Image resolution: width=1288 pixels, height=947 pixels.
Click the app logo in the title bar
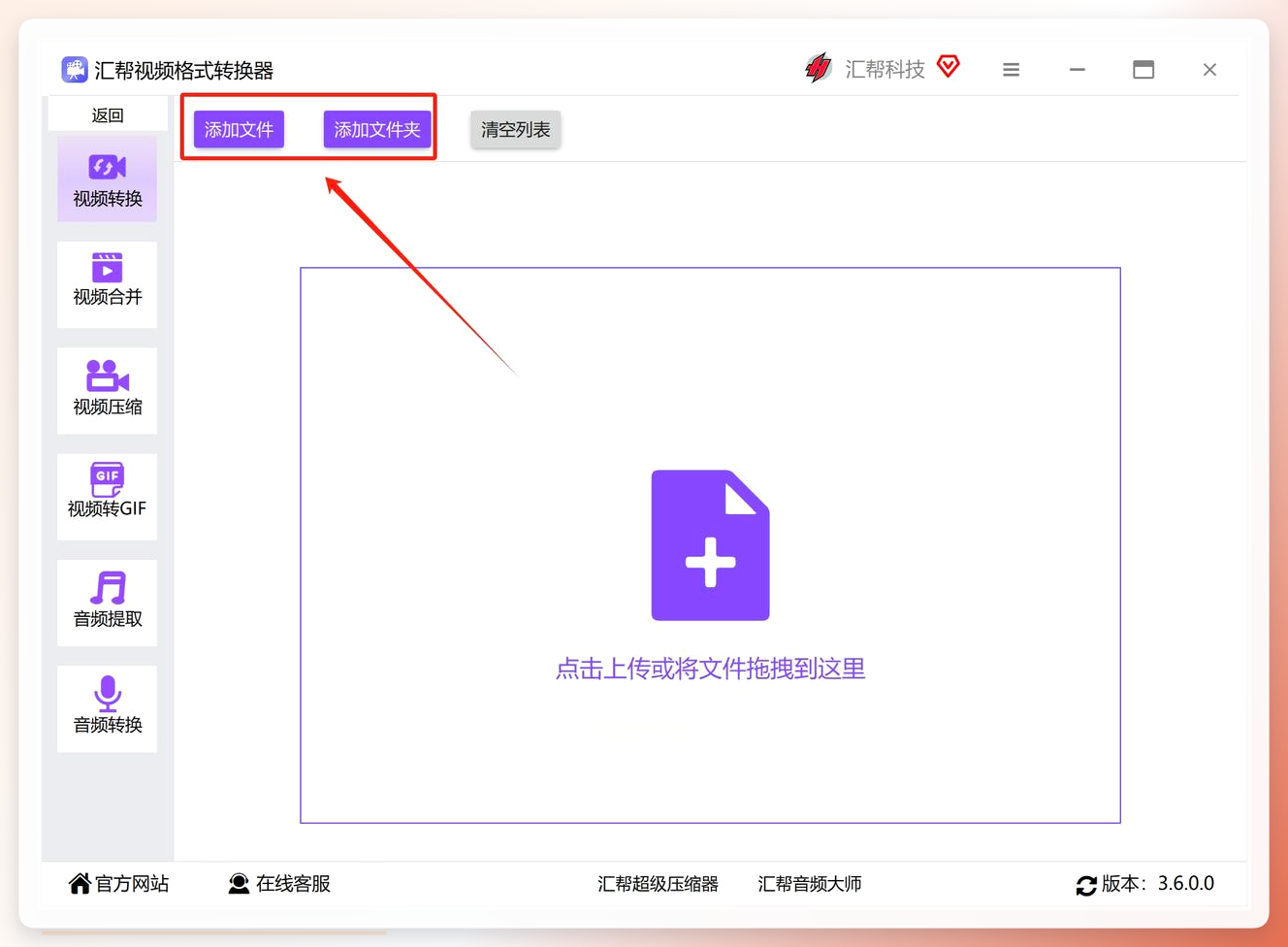[74, 70]
